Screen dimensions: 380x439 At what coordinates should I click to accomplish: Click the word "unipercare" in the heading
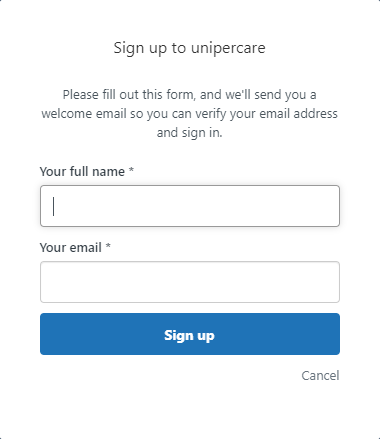228,48
